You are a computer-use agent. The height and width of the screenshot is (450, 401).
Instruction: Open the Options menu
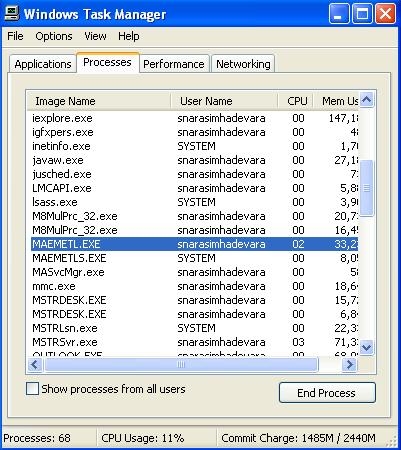click(54, 36)
